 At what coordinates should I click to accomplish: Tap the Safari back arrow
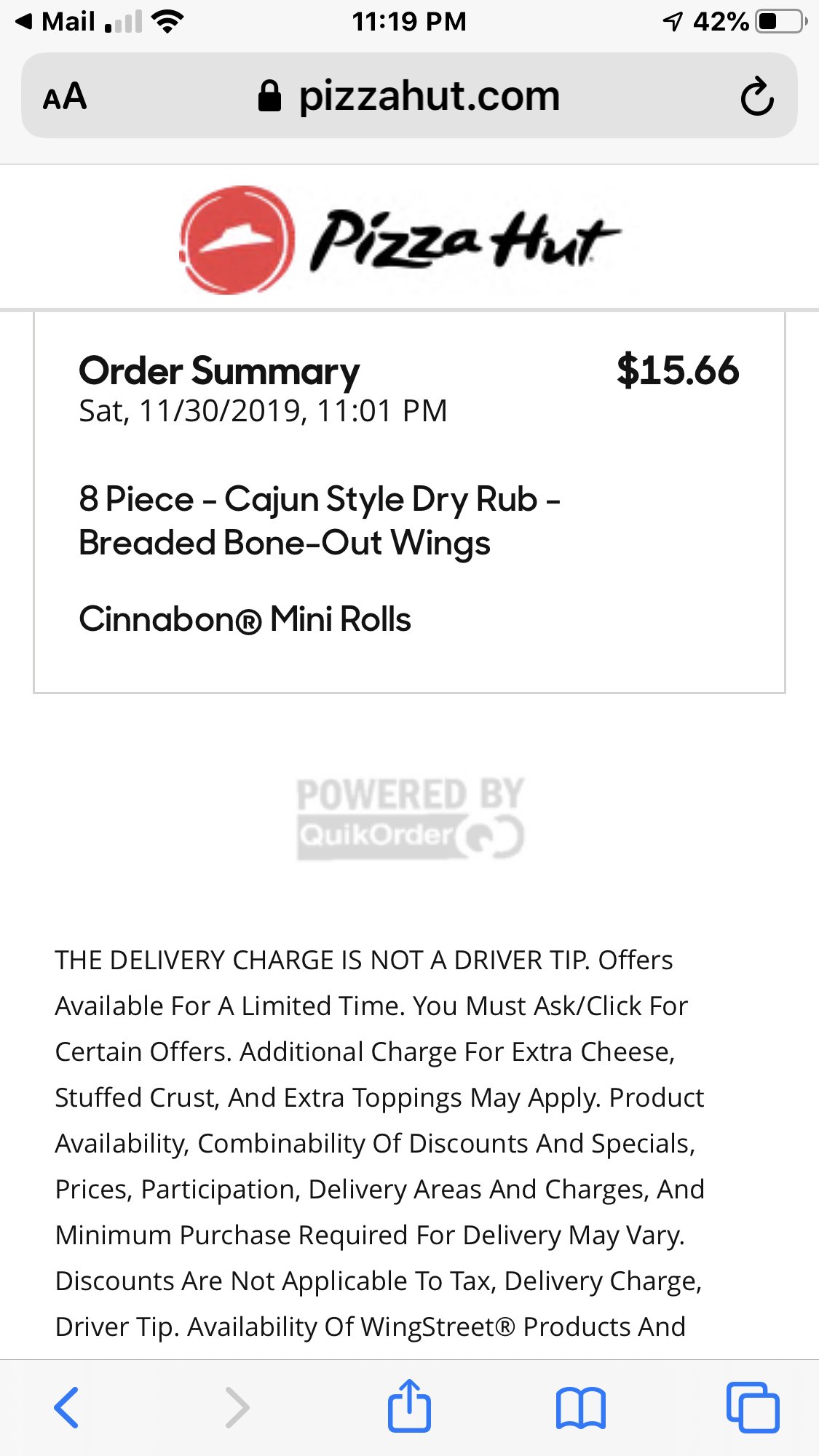point(66,1407)
